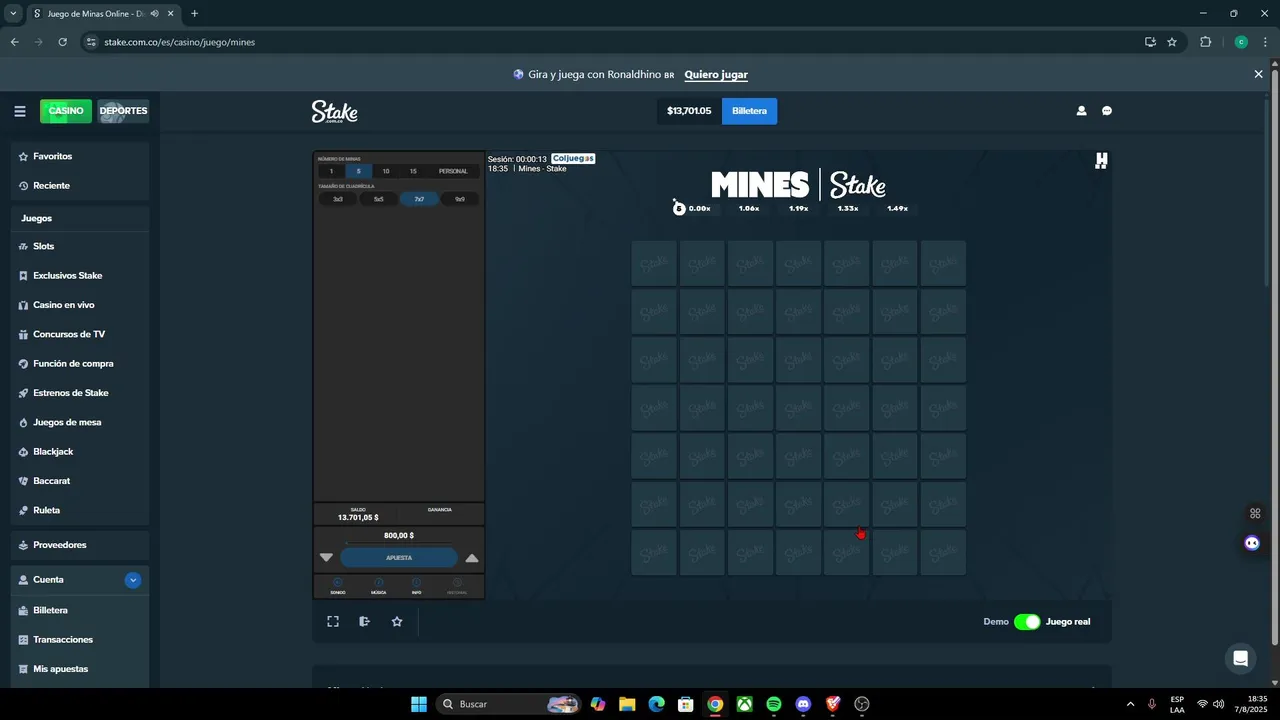This screenshot has width=1280, height=720.
Task: Switch to DEPORTES tab
Action: point(124,111)
